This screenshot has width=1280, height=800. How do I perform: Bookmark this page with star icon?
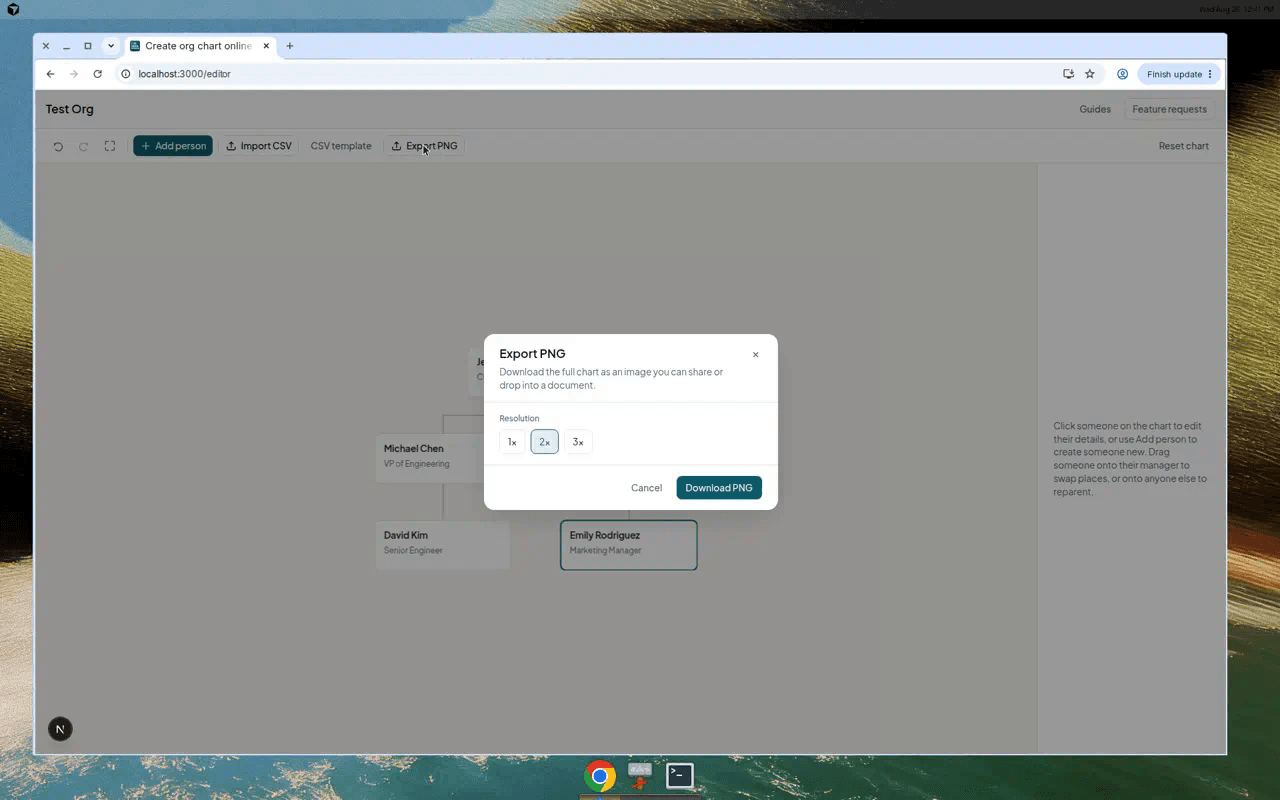click(1090, 74)
